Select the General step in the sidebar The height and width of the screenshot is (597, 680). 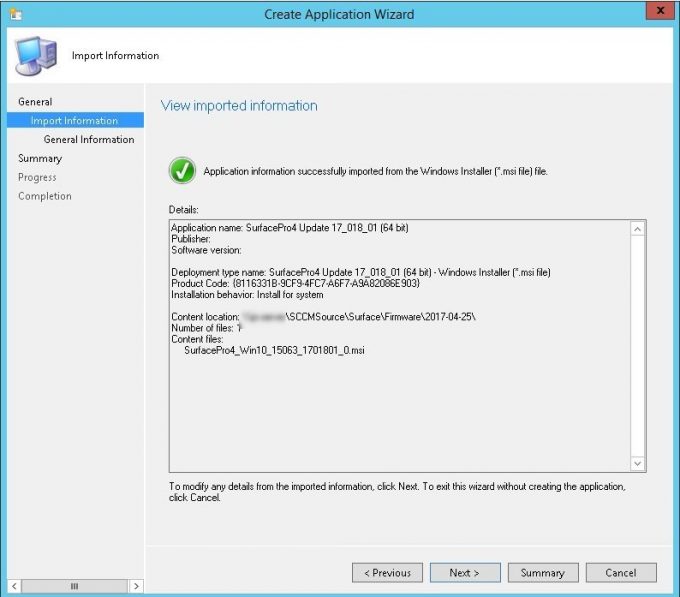(x=35, y=102)
